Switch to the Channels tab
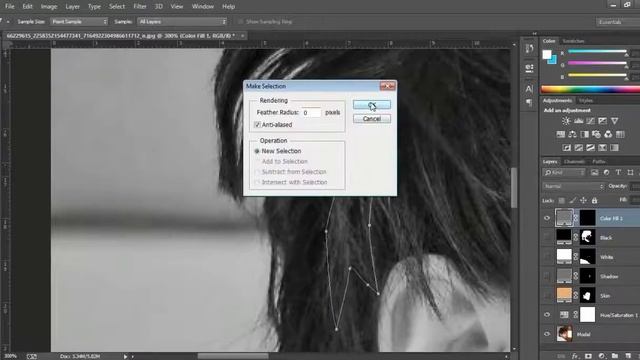 click(x=573, y=162)
